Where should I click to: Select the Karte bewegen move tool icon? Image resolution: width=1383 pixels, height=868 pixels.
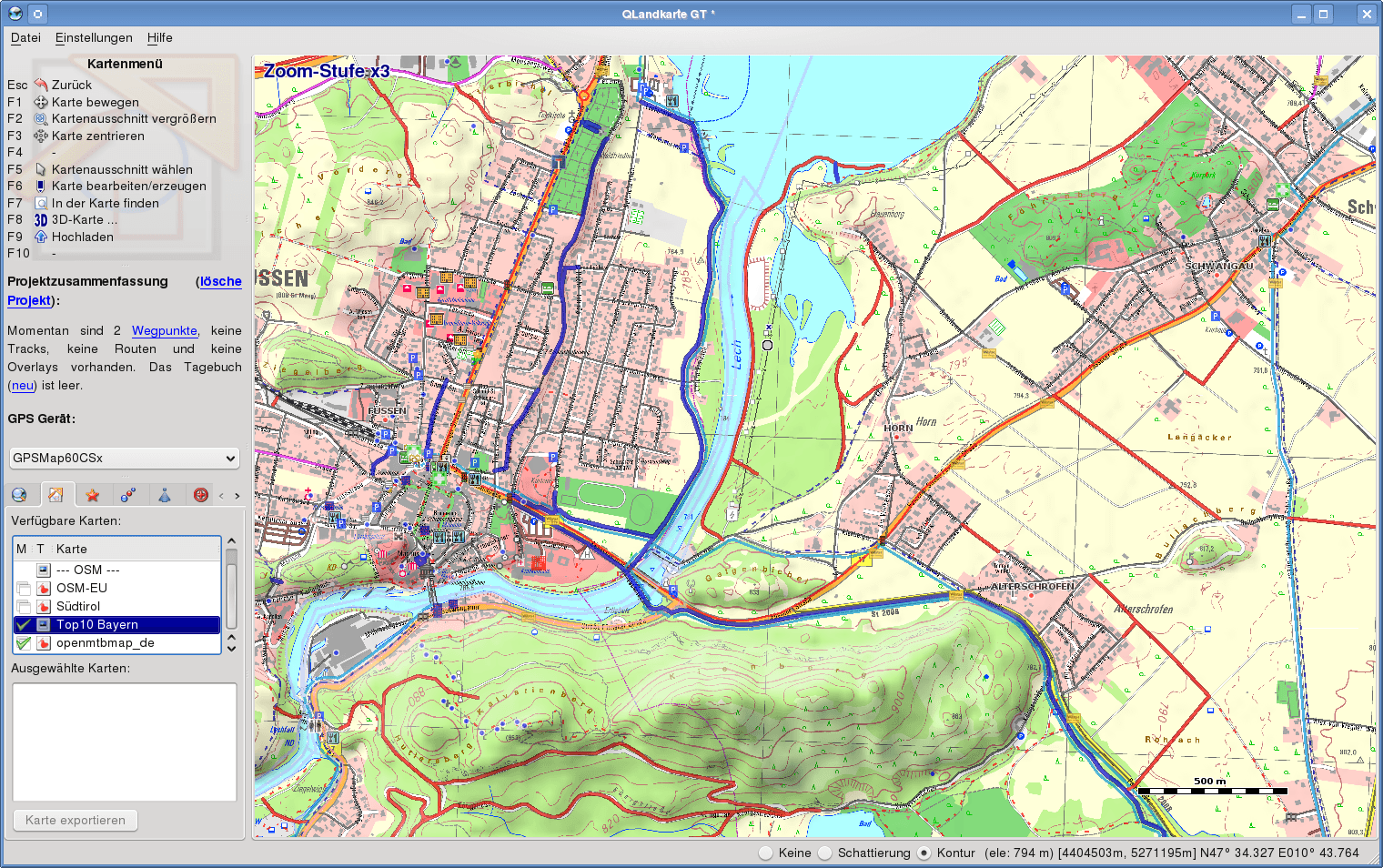41,102
